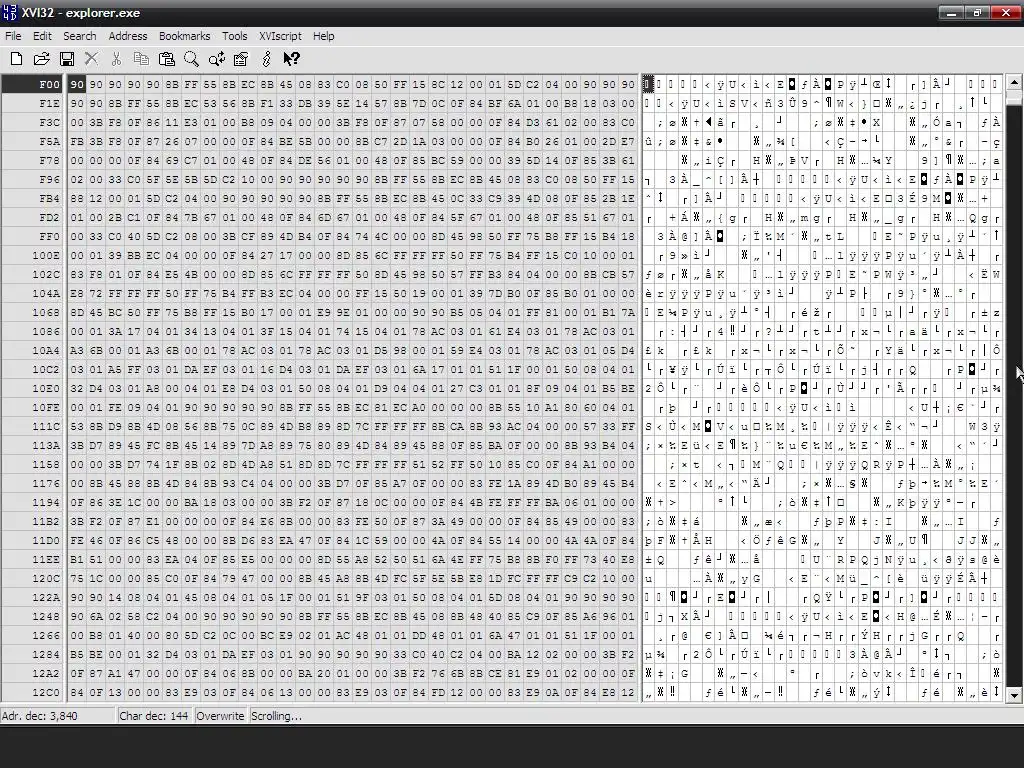This screenshot has width=1024, height=768.
Task: Click address row 11EE
Action: tap(33, 559)
